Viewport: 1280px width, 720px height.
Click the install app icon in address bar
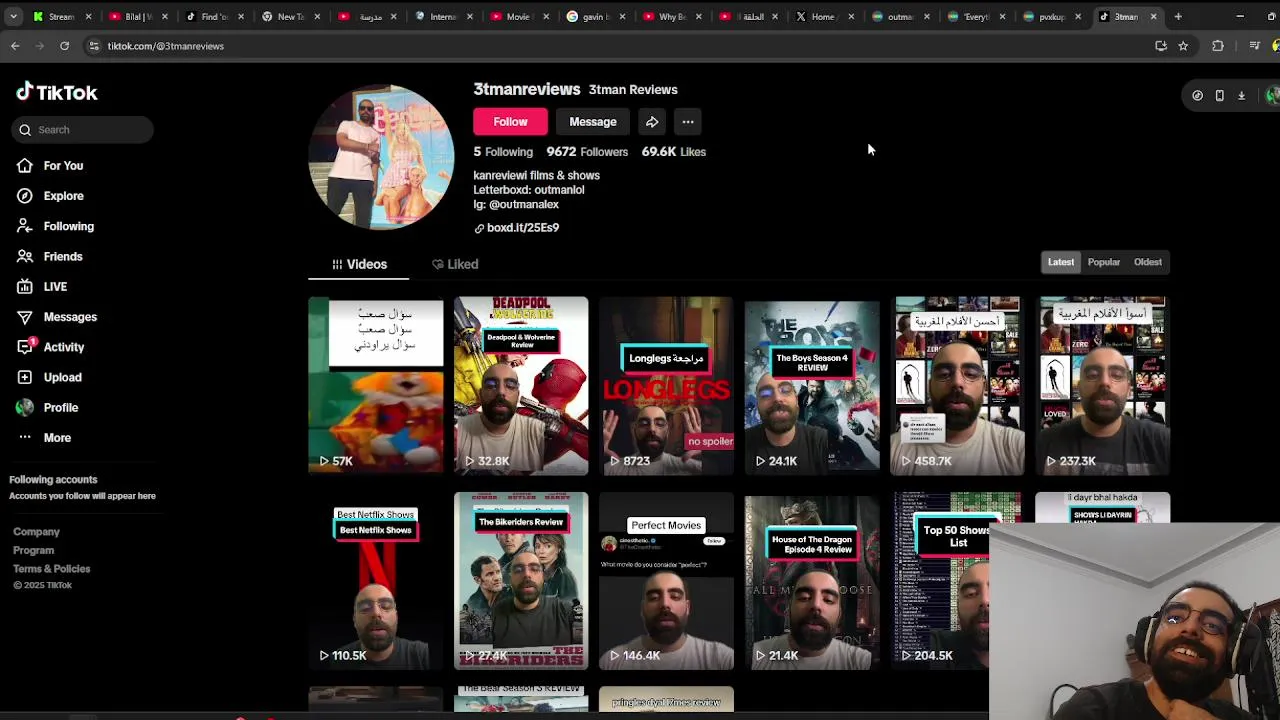(1161, 46)
